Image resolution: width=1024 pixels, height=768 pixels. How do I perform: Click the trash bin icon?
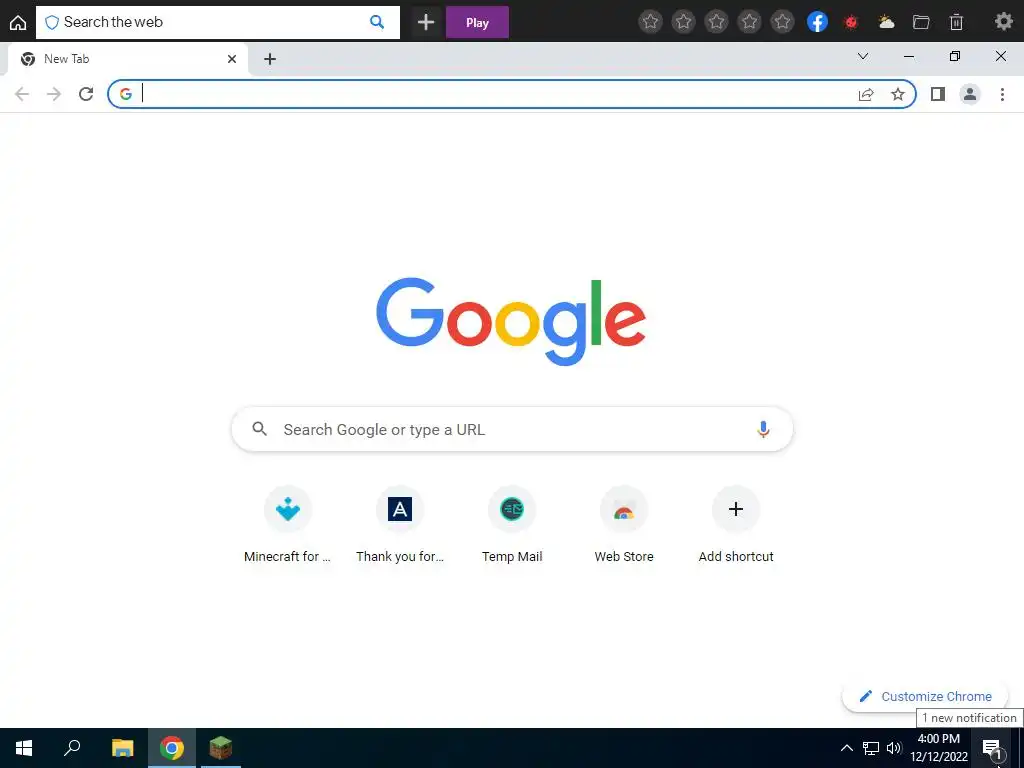pos(956,22)
